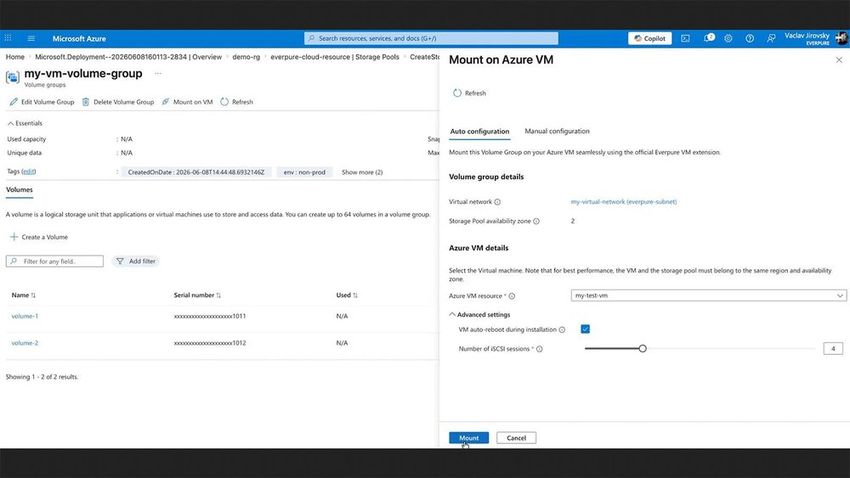Screen dimensions: 850x478
Task: Click the serial number ending in 1012
Action: (210, 343)
